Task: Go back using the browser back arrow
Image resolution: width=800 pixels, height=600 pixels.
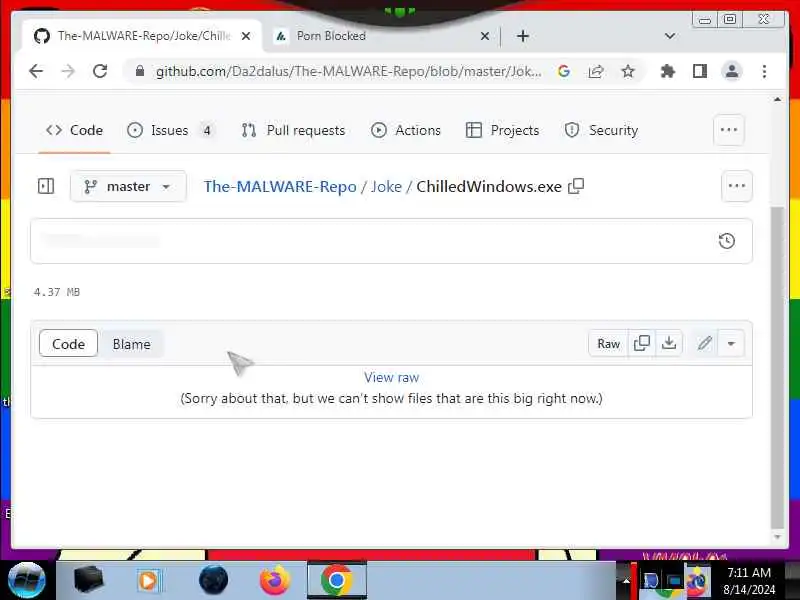Action: pos(36,71)
